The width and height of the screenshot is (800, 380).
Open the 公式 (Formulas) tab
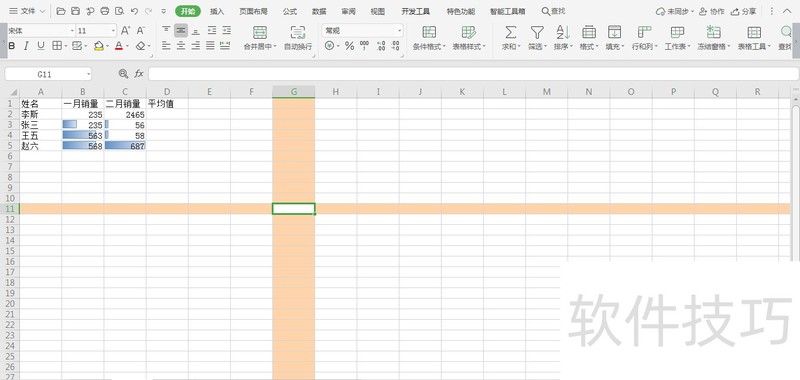[290, 11]
